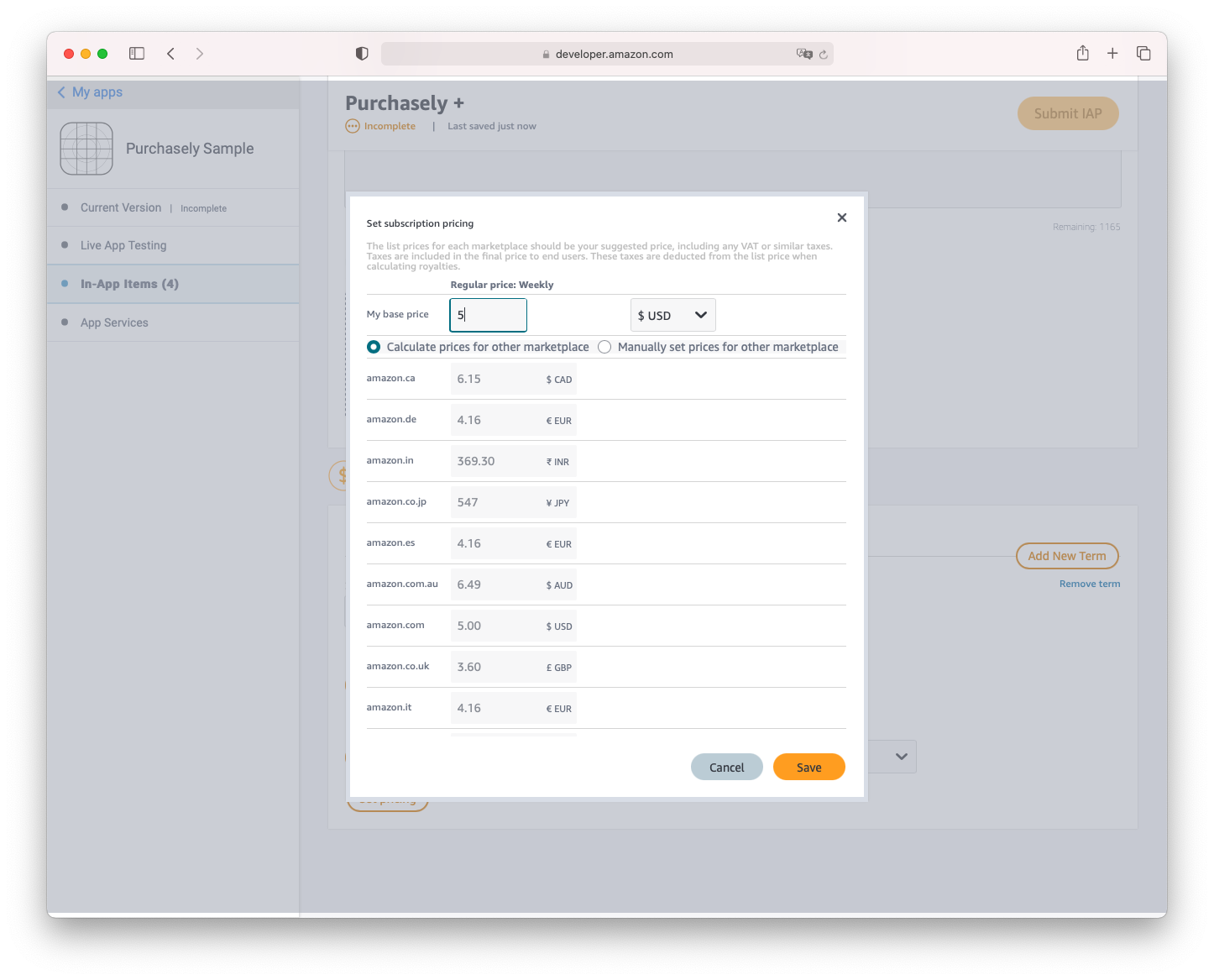Image resolution: width=1214 pixels, height=980 pixels.
Task: Click the Purchasely + page title
Action: pyautogui.click(x=405, y=103)
